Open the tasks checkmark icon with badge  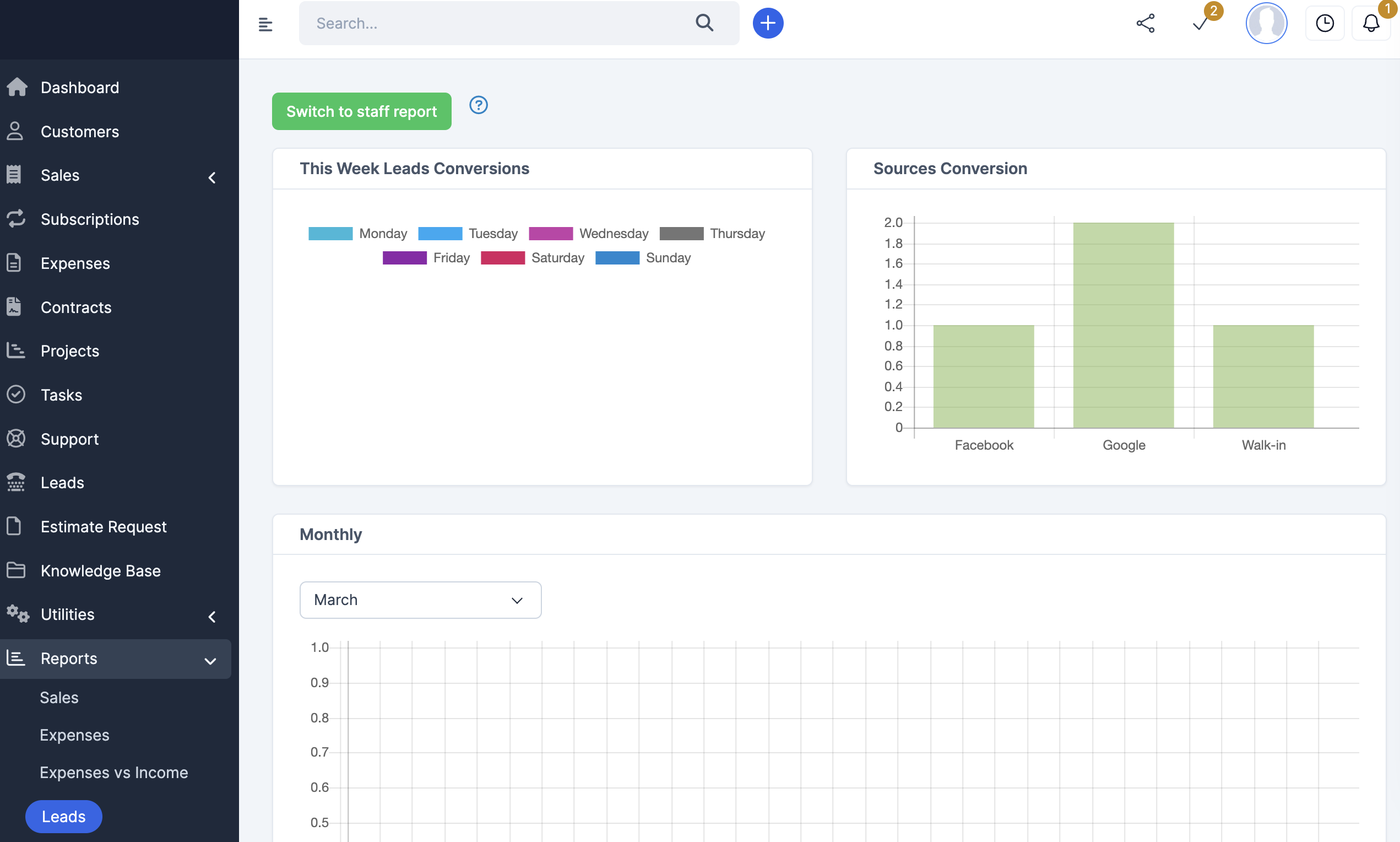pos(1201,23)
